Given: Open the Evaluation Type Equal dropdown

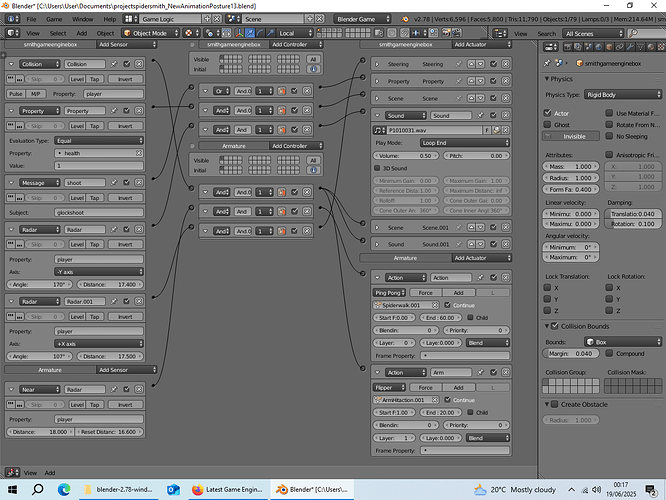Looking at the screenshot, I should coord(99,141).
